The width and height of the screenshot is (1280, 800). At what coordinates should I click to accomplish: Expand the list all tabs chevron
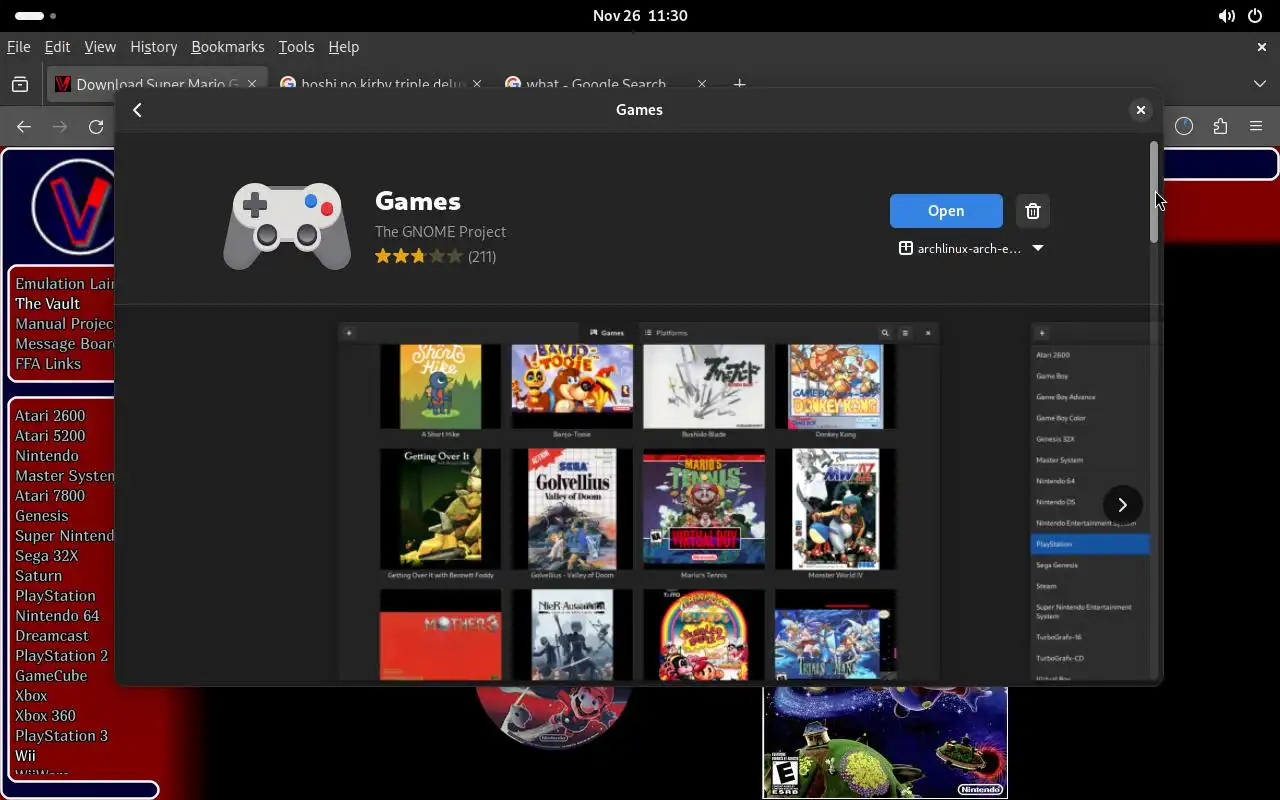click(1260, 84)
